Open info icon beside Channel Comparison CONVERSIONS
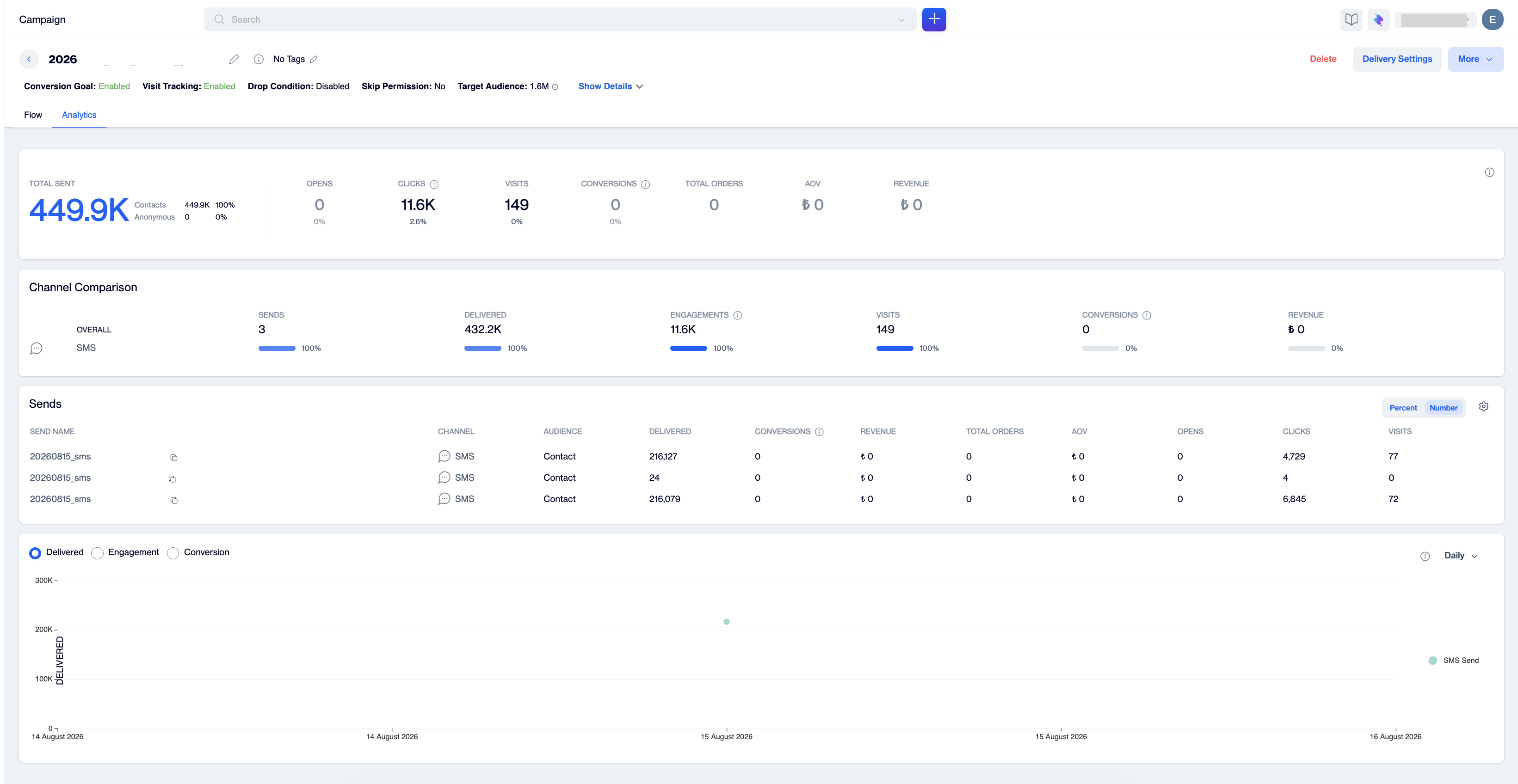The width and height of the screenshot is (1518, 784). [1147, 315]
